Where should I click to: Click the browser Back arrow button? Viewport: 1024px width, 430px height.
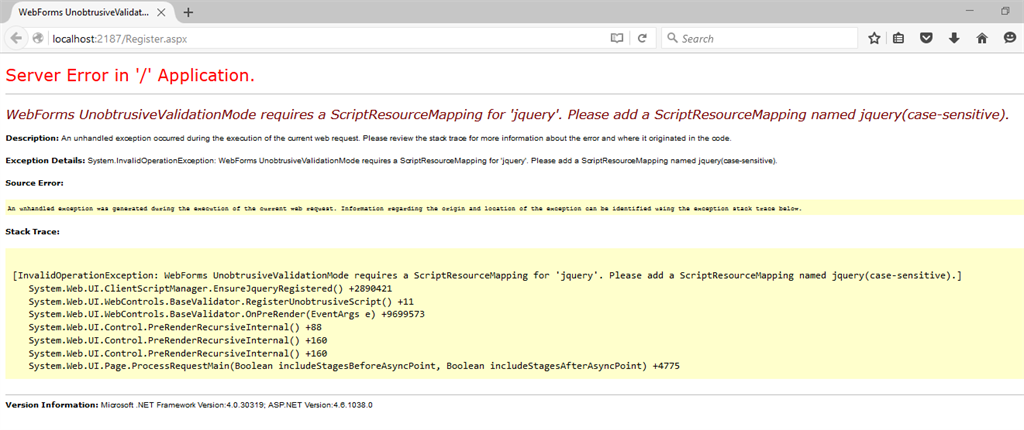[x=17, y=39]
